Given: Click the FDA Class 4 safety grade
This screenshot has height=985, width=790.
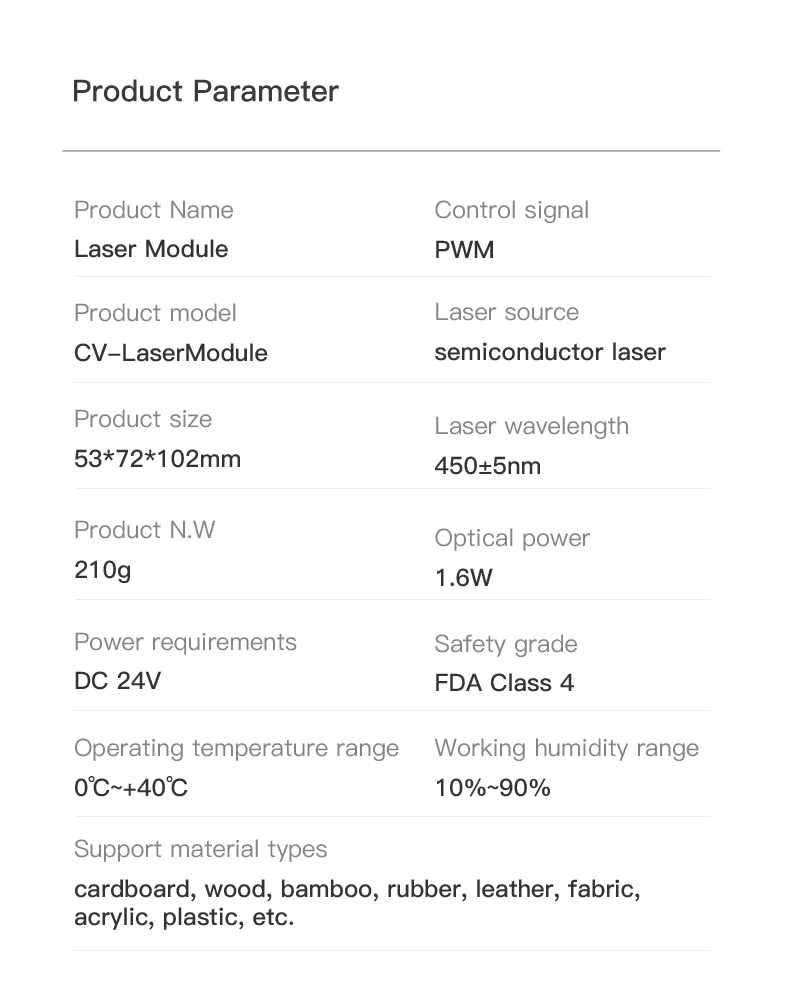Looking at the screenshot, I should 504,684.
